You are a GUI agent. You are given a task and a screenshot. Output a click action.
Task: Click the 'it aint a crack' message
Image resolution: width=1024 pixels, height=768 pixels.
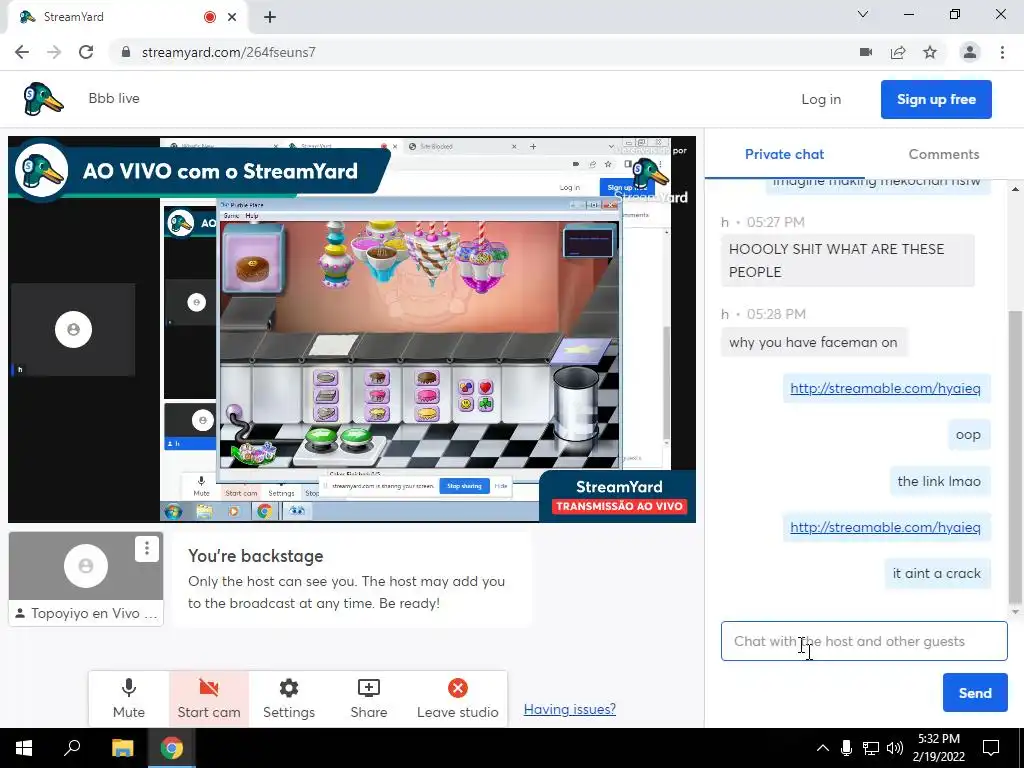(937, 573)
